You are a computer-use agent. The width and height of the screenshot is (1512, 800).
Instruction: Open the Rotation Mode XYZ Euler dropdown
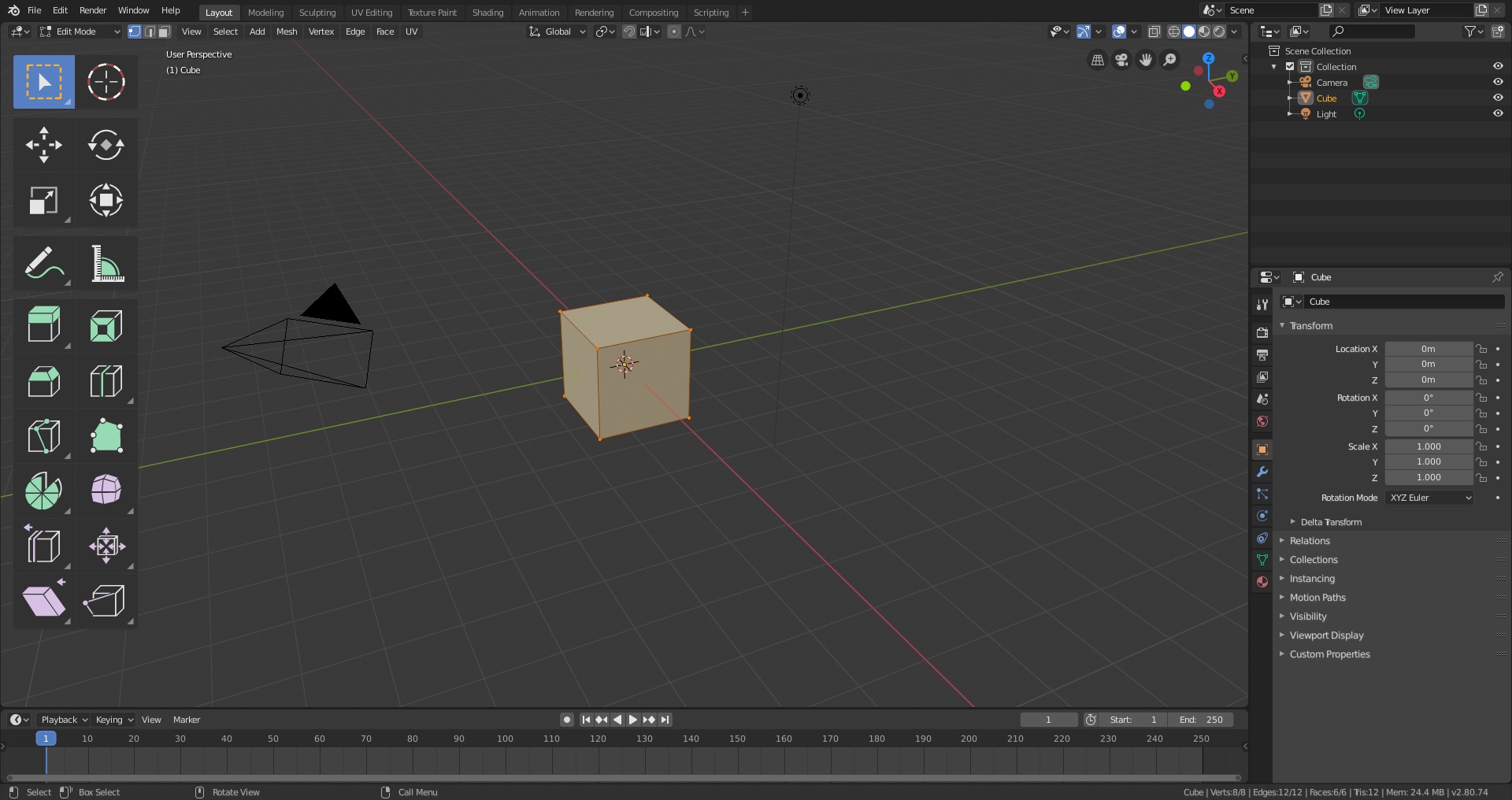tap(1429, 498)
